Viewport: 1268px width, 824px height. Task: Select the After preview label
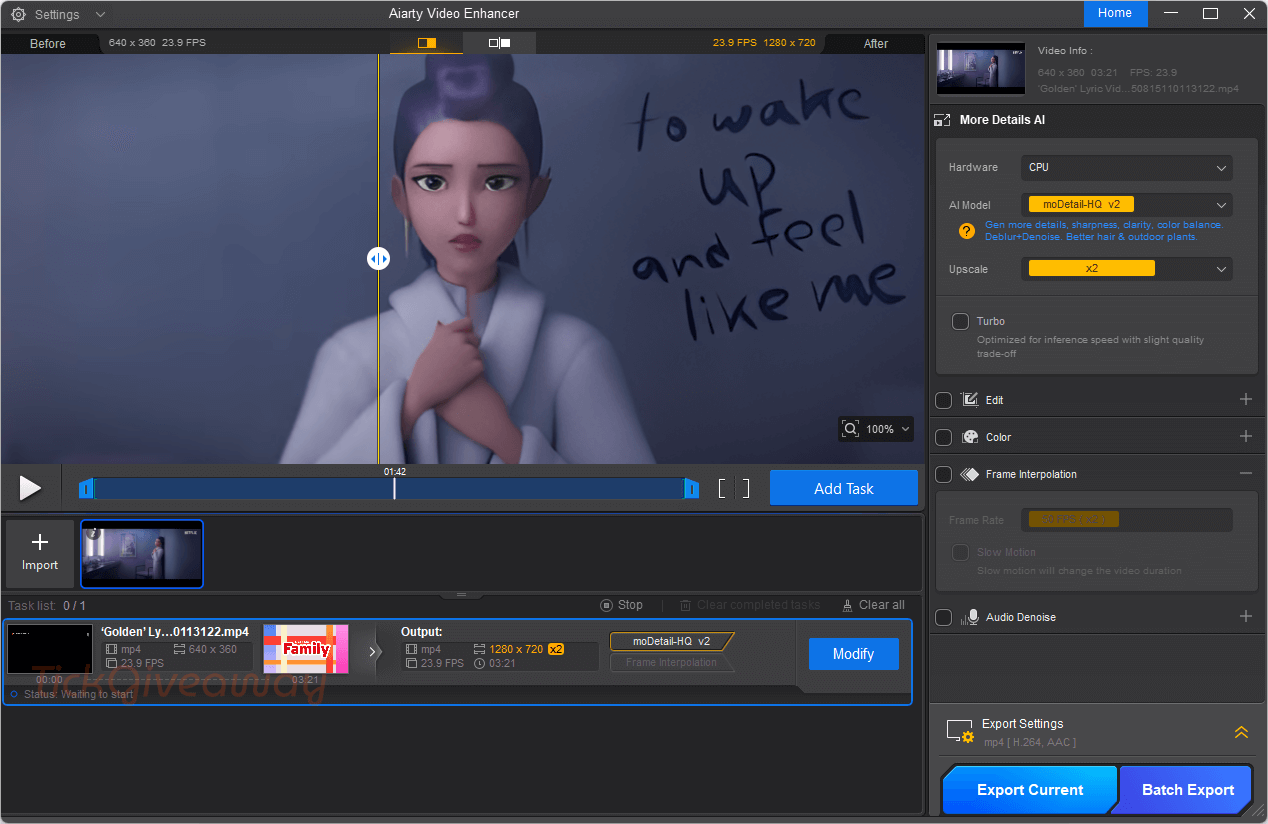875,43
